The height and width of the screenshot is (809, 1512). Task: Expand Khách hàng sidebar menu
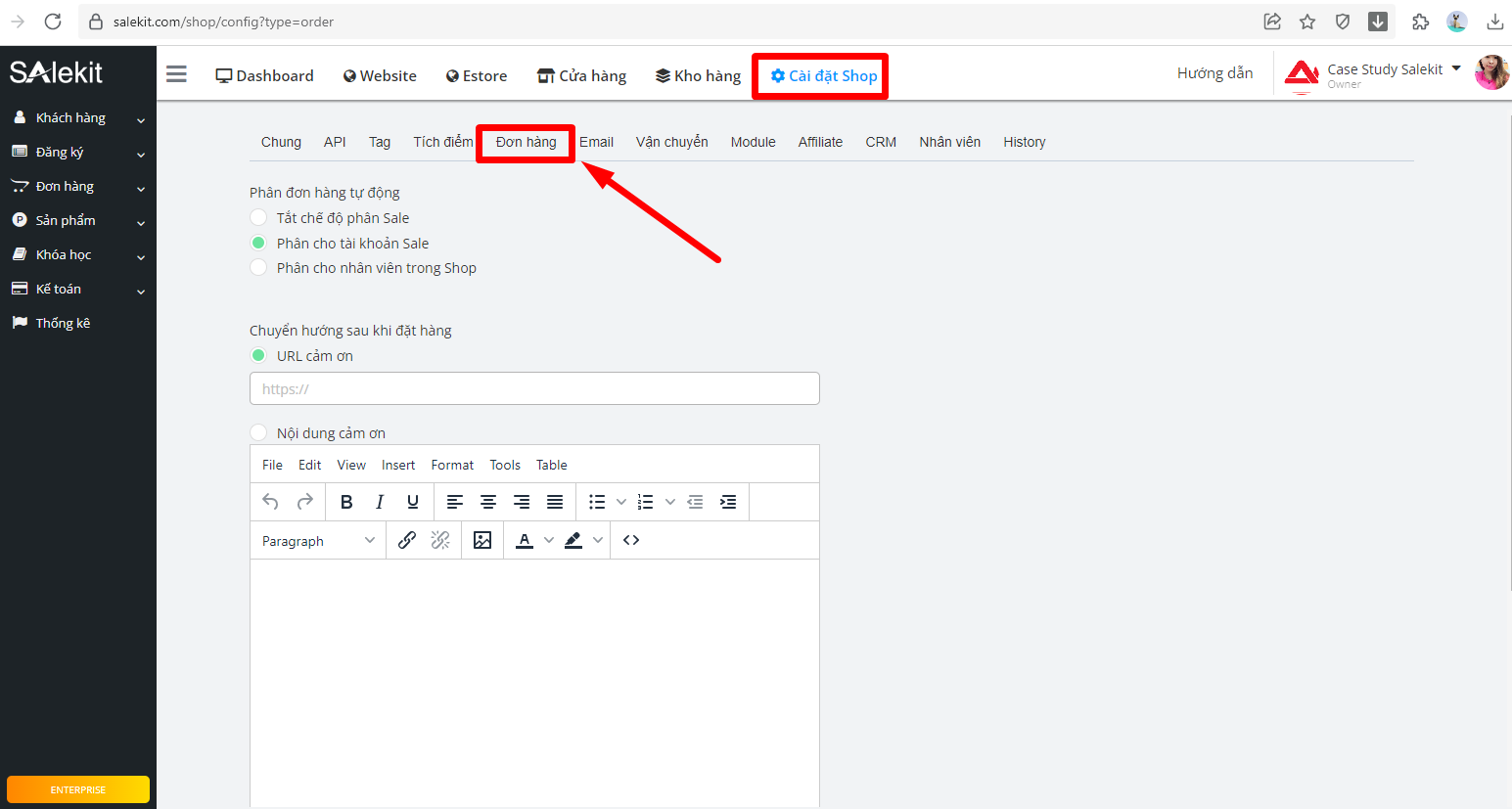(x=78, y=117)
